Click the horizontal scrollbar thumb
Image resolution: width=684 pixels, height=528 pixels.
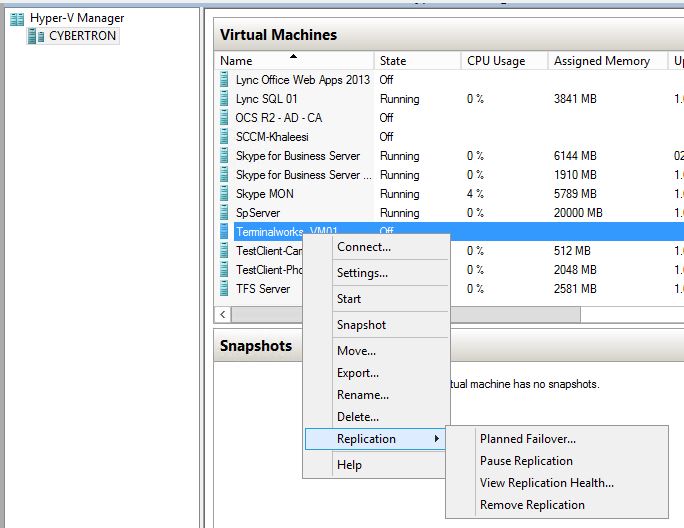(406, 315)
